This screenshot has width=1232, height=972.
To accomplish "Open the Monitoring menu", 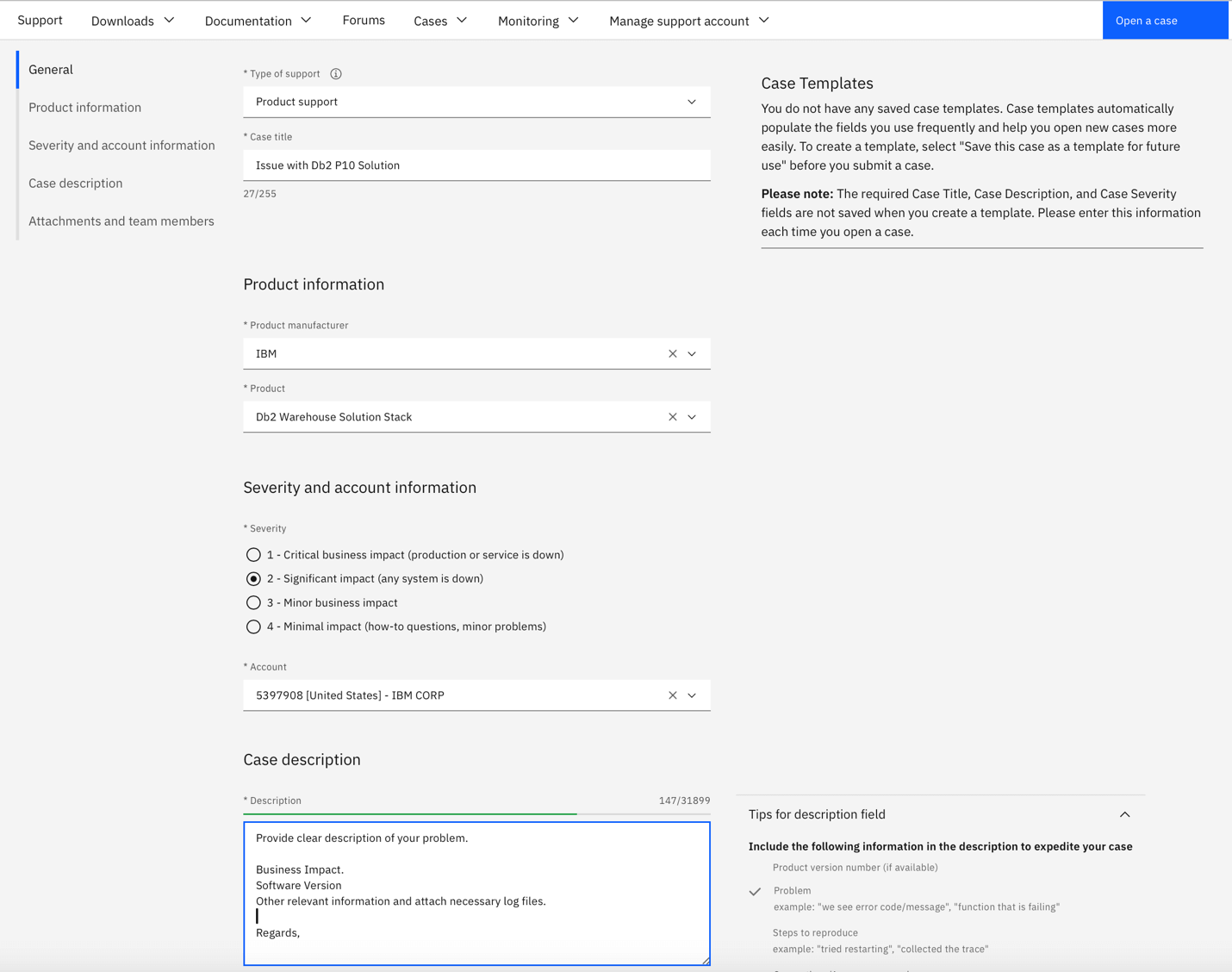I will [538, 21].
